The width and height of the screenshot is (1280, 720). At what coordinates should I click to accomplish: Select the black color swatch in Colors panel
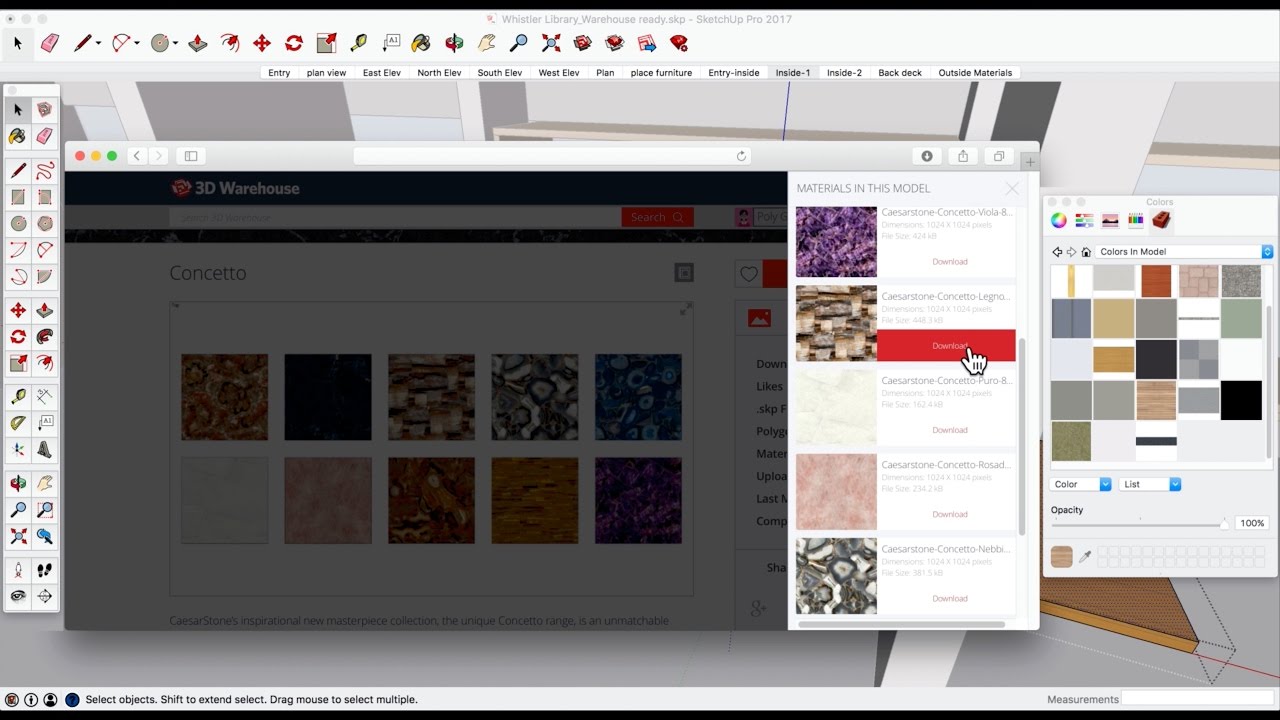coord(1241,400)
